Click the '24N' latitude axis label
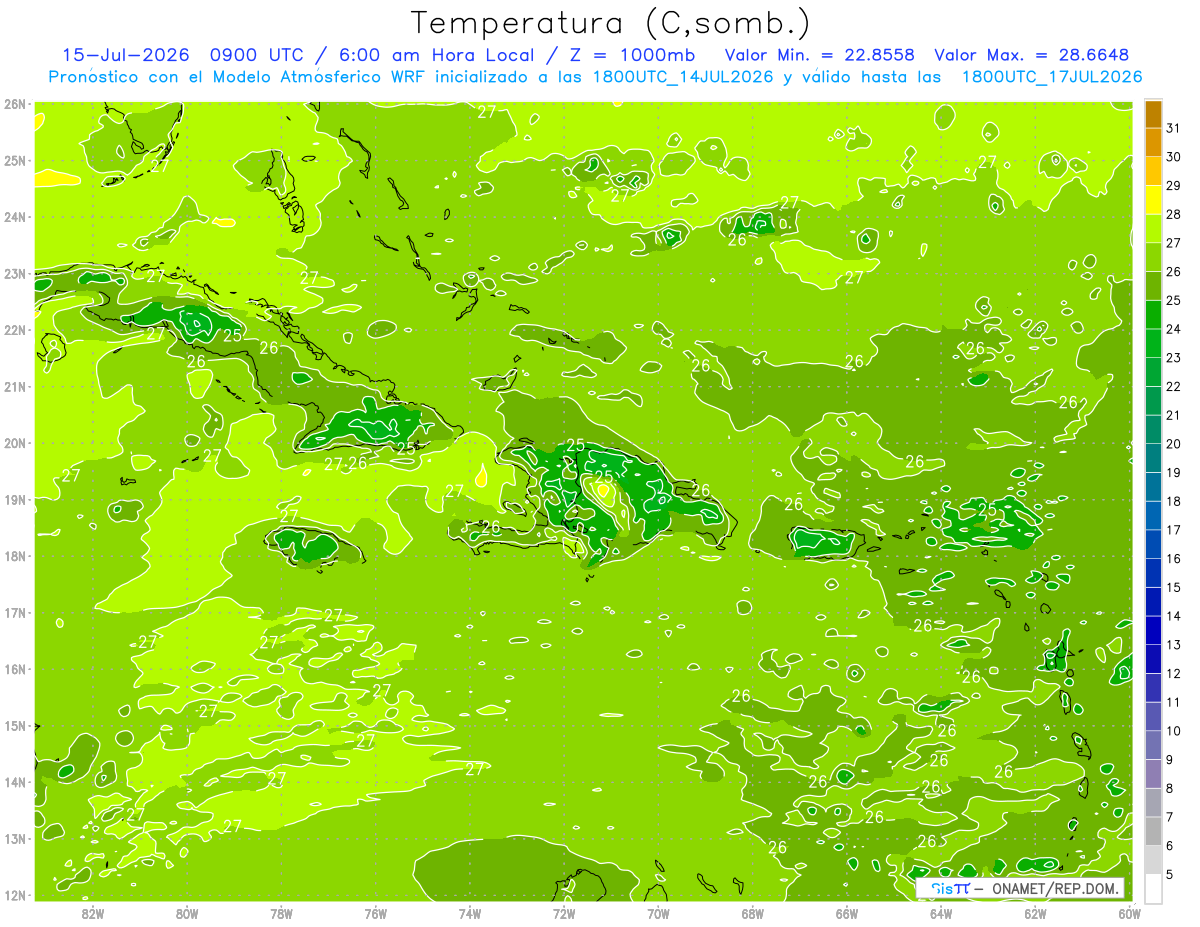 [x=15, y=217]
